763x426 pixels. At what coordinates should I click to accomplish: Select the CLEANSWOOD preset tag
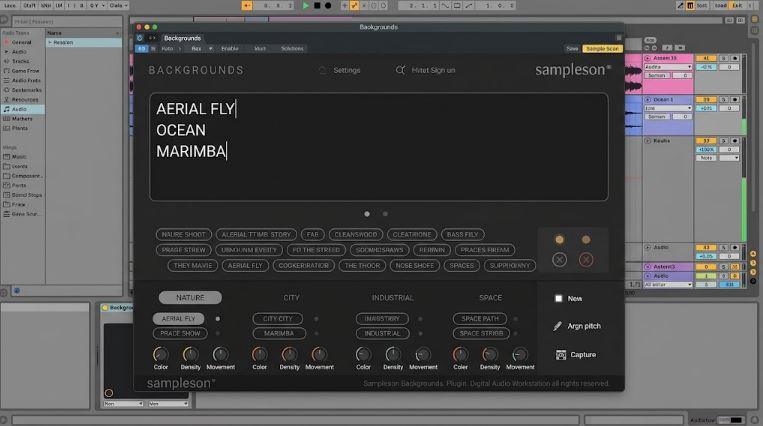(x=356, y=235)
